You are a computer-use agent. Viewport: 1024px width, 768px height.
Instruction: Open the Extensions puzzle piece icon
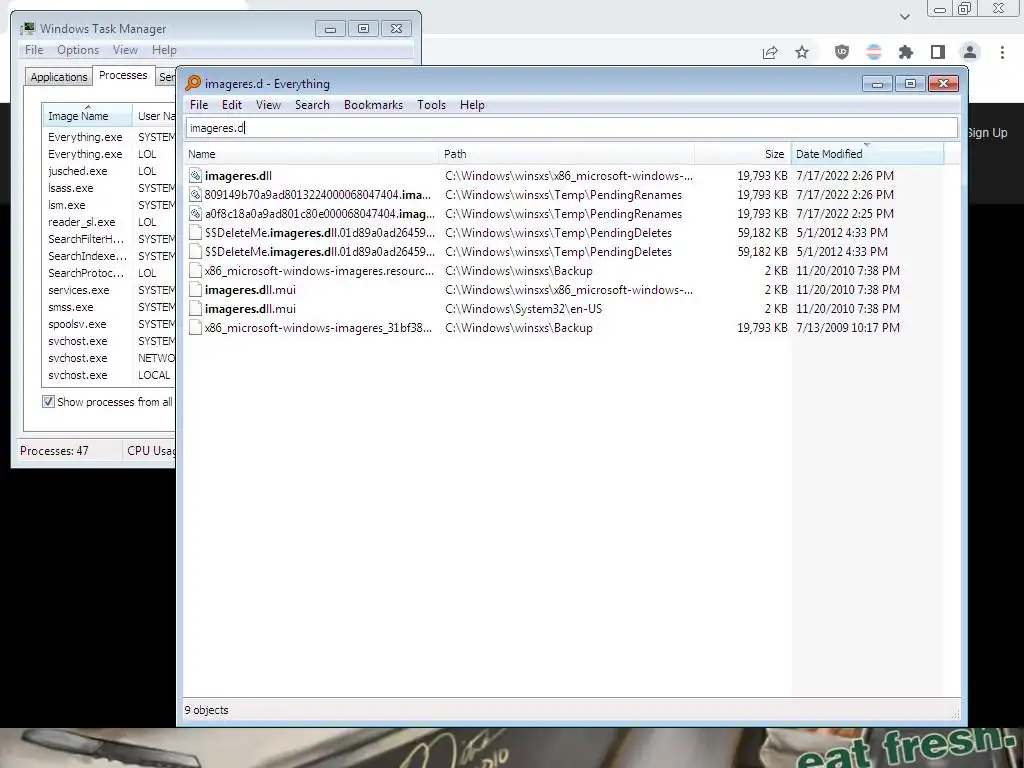[906, 52]
